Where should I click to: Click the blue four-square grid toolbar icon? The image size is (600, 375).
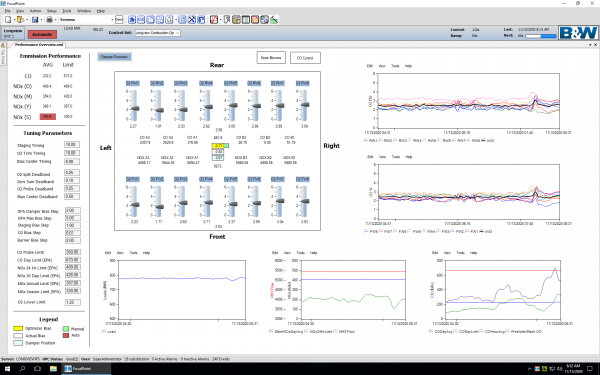pos(160,20)
